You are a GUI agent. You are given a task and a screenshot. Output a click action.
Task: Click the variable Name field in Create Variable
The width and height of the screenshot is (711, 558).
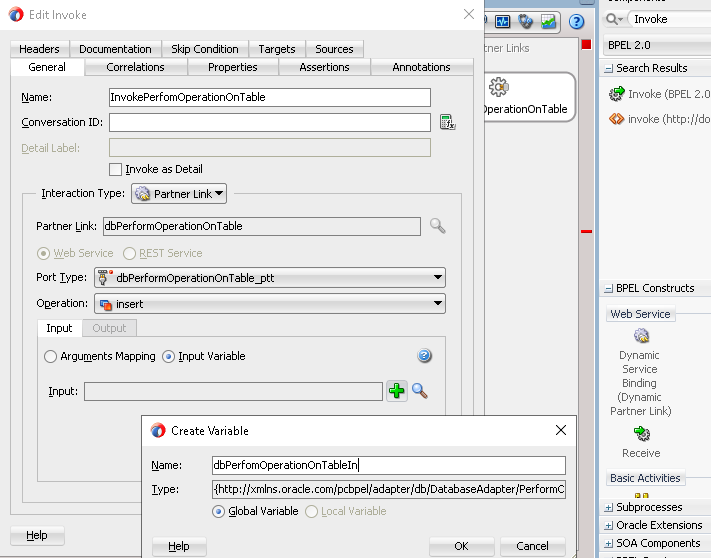[389, 465]
